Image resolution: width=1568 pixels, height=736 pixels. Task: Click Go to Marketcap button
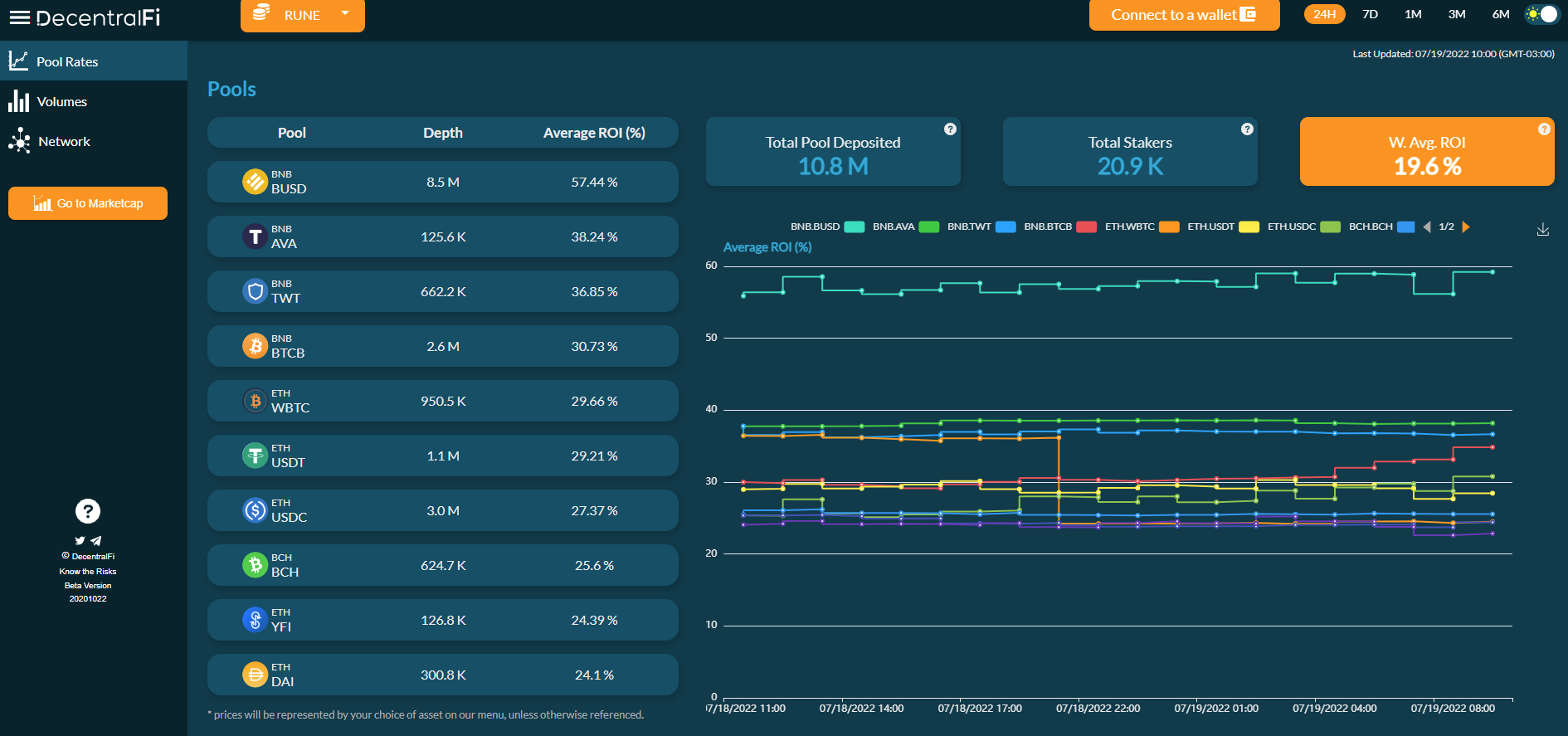pos(88,203)
